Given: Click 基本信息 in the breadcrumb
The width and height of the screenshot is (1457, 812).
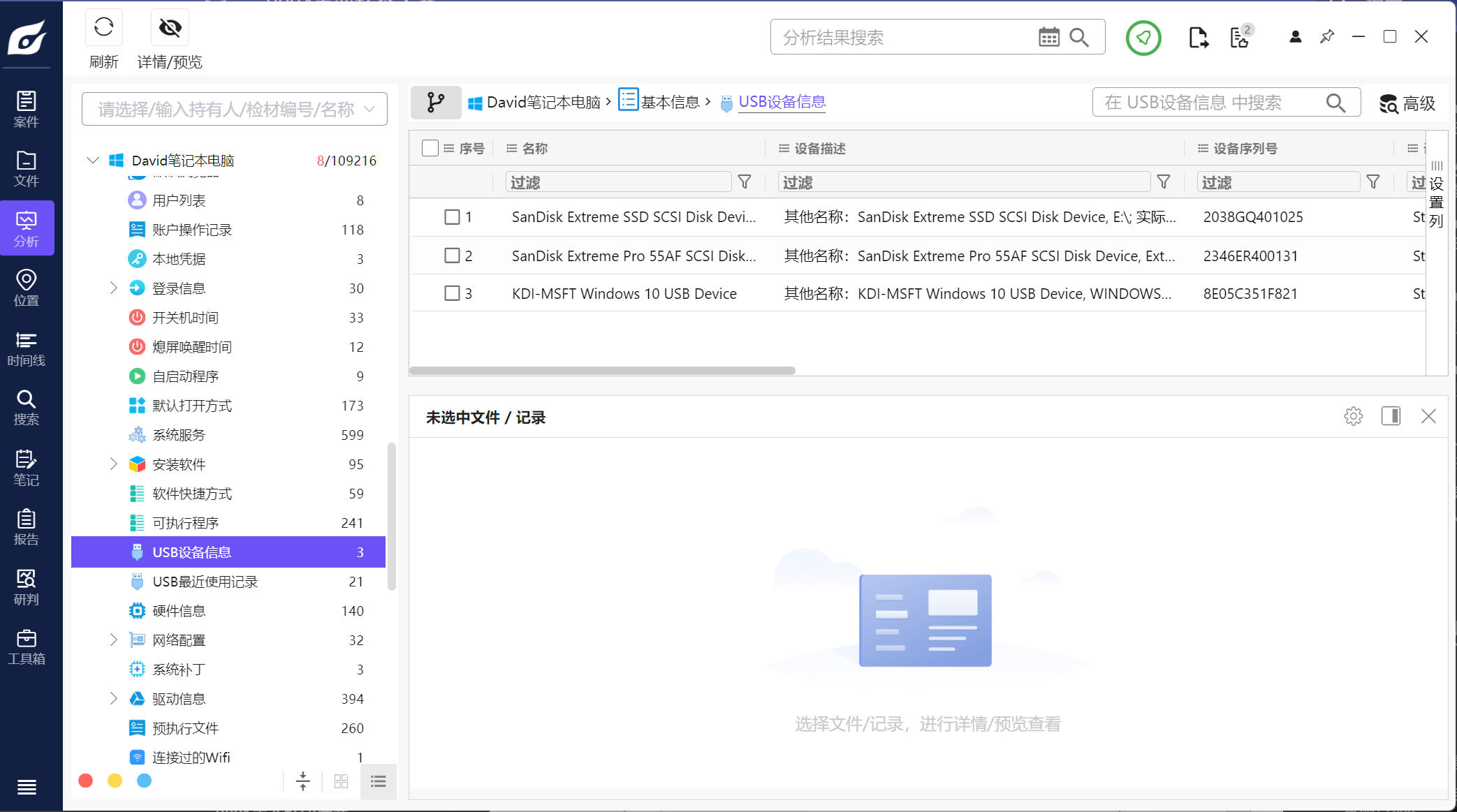Looking at the screenshot, I should [x=669, y=102].
